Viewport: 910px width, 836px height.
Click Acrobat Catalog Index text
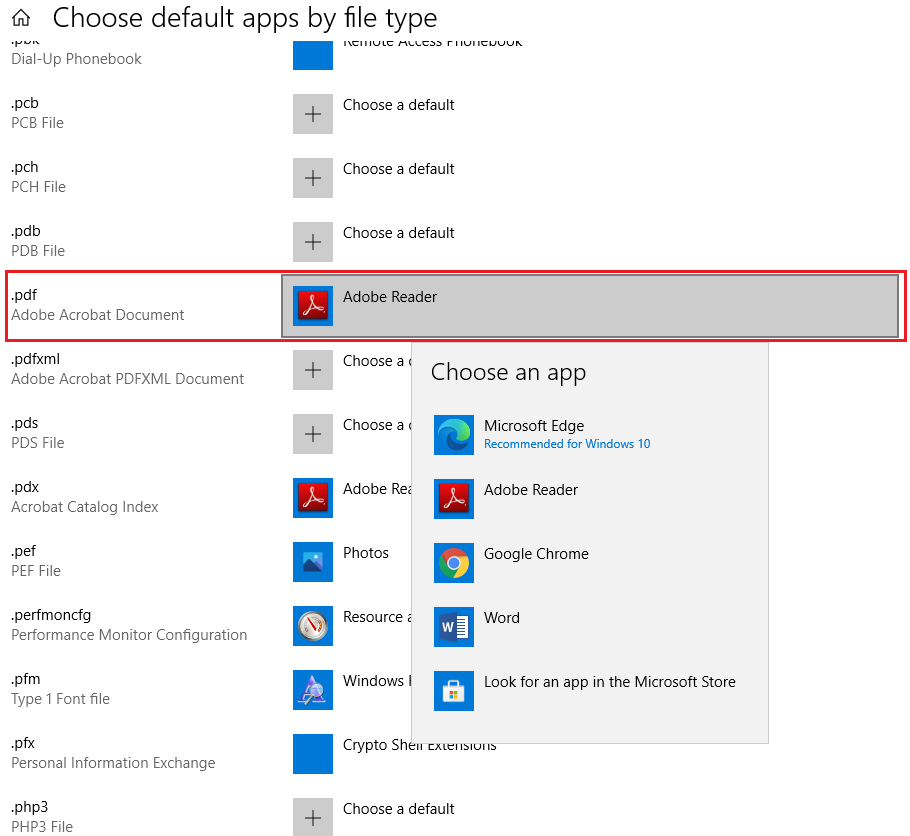coord(85,507)
